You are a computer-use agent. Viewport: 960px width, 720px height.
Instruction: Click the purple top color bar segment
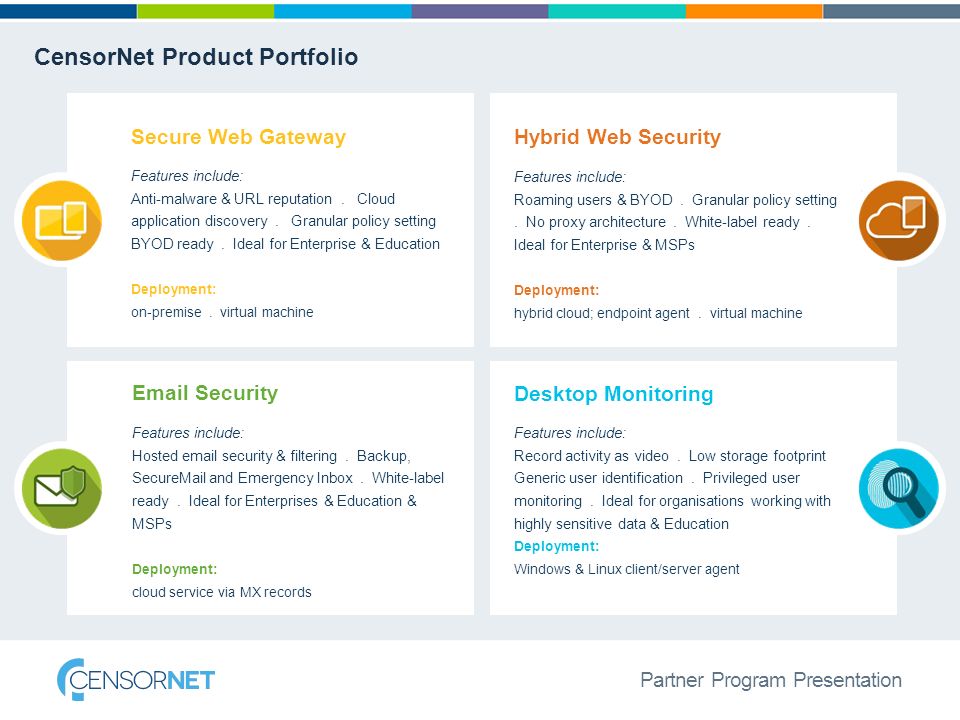pyautogui.click(x=480, y=11)
